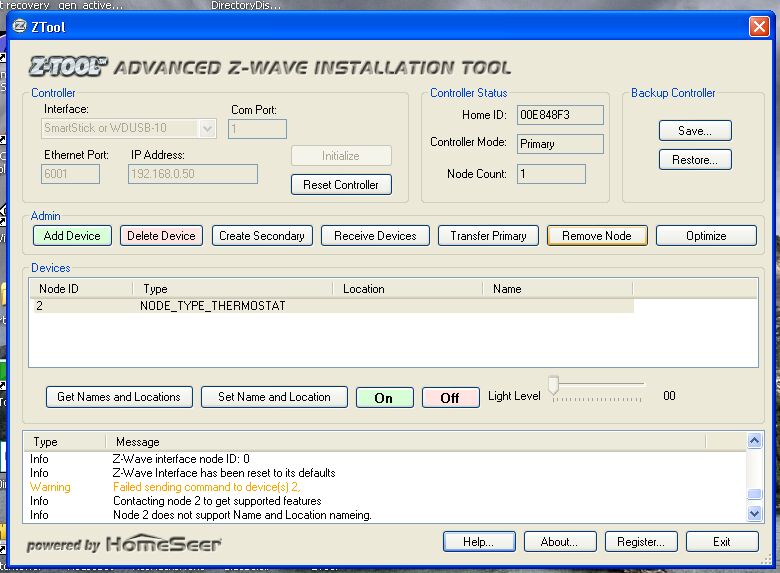Screen dimensions: 780x573
Task: Open the Interface combo box dropdown
Action: (207, 129)
